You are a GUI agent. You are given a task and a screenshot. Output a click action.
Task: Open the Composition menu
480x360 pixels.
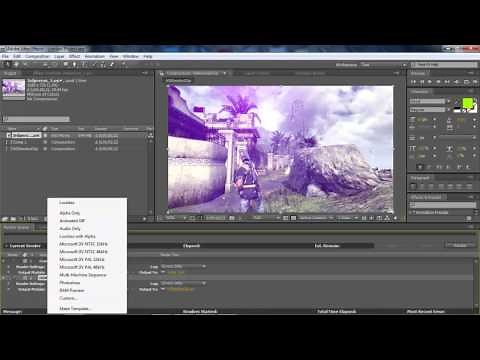tap(37, 56)
